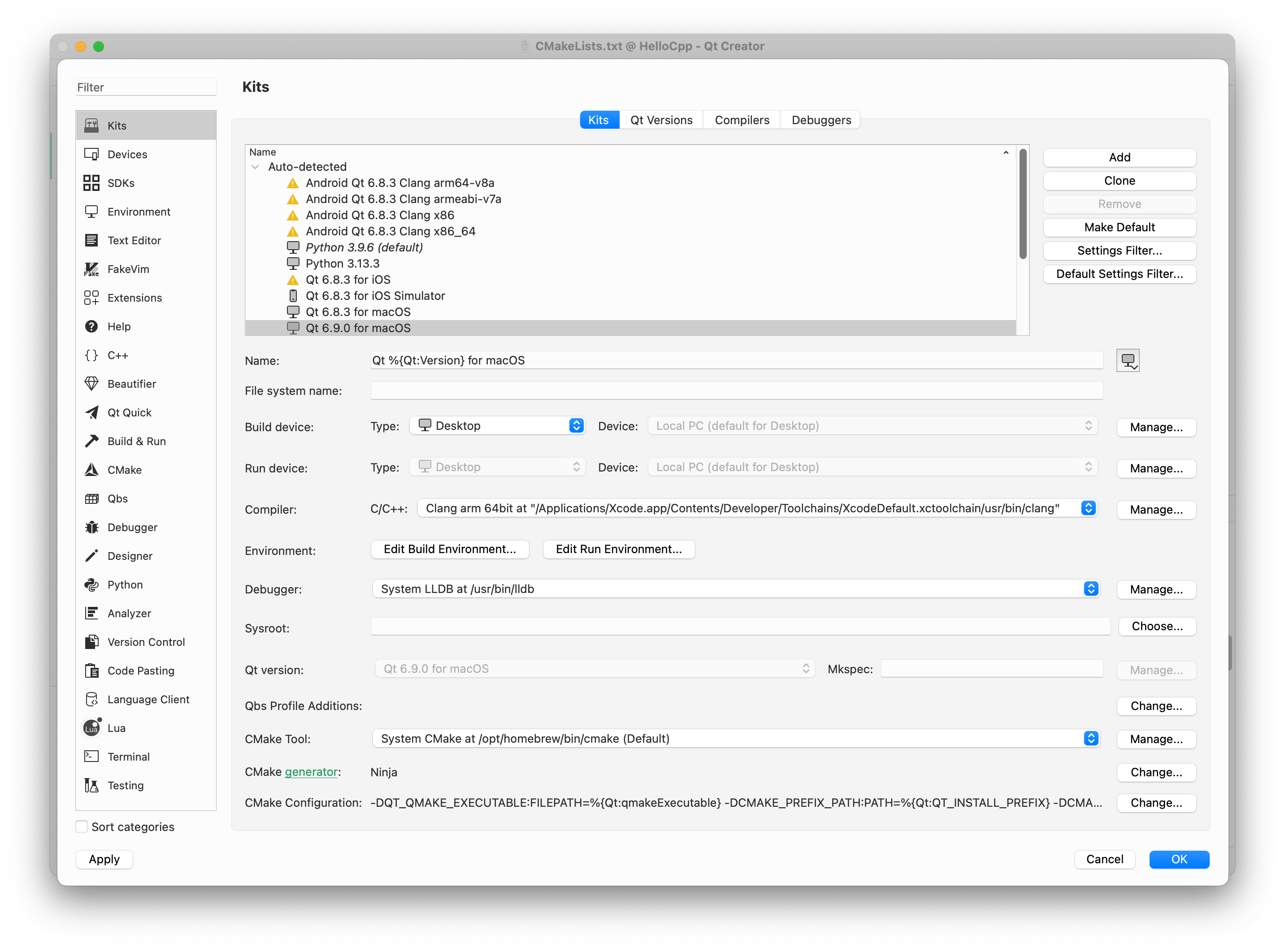
Task: Click the Sysroot path field
Action: 740,627
